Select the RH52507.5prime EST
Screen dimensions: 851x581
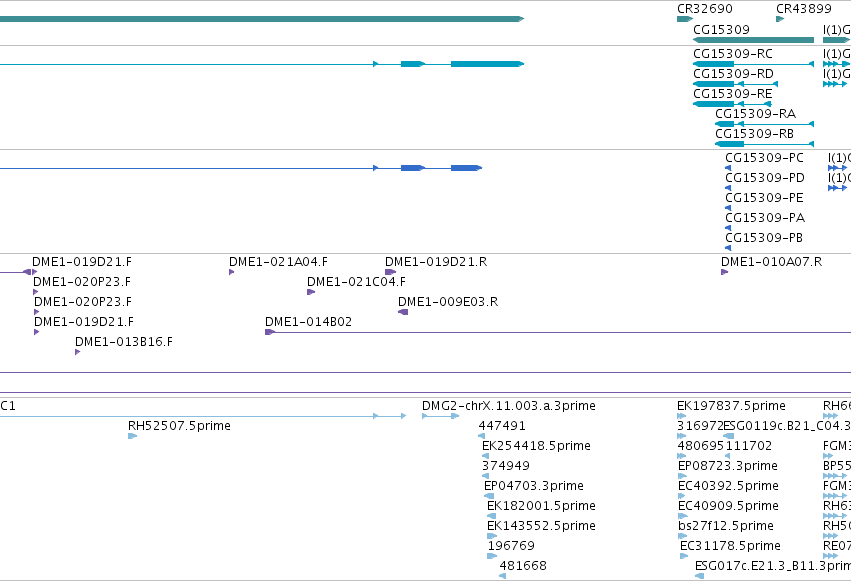coord(179,426)
